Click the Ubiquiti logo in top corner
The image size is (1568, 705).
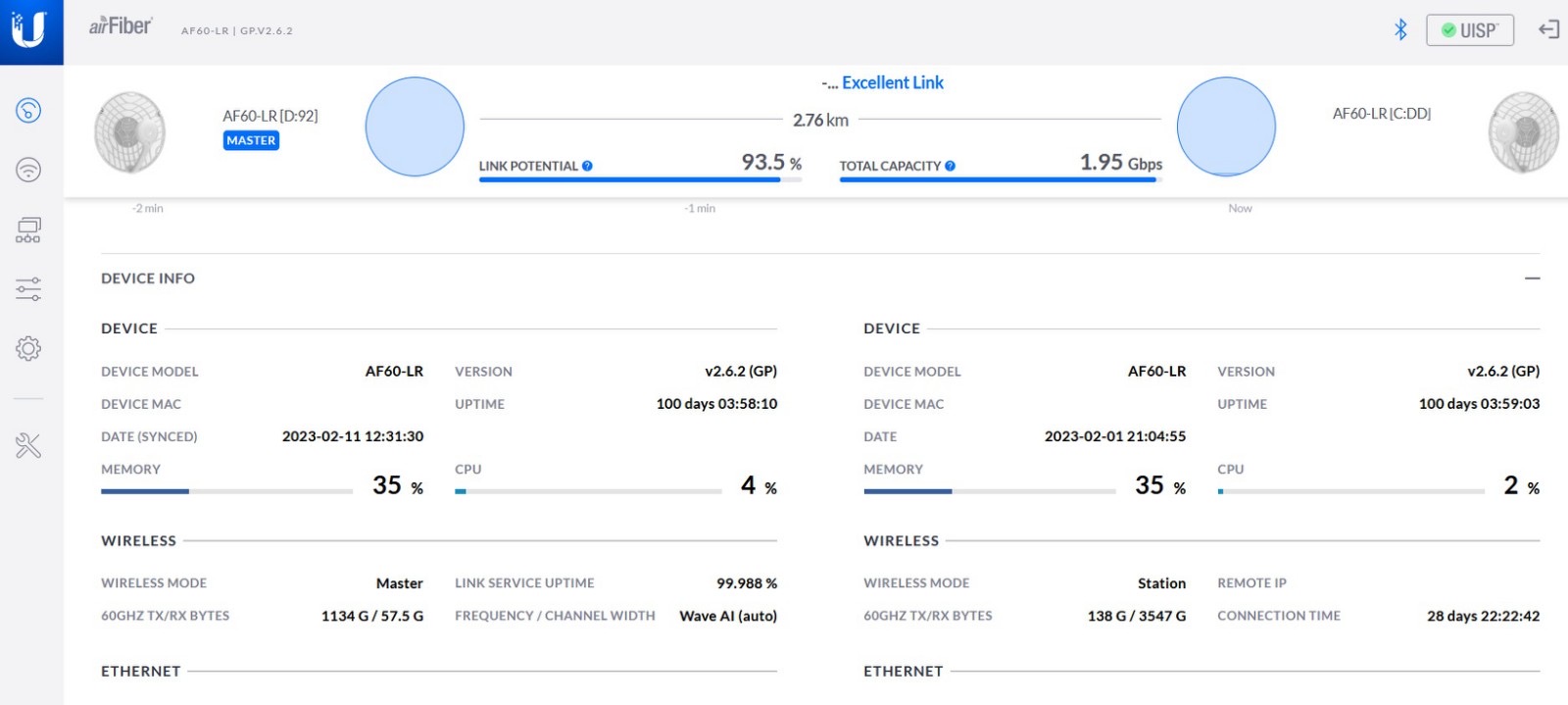pyautogui.click(x=29, y=29)
